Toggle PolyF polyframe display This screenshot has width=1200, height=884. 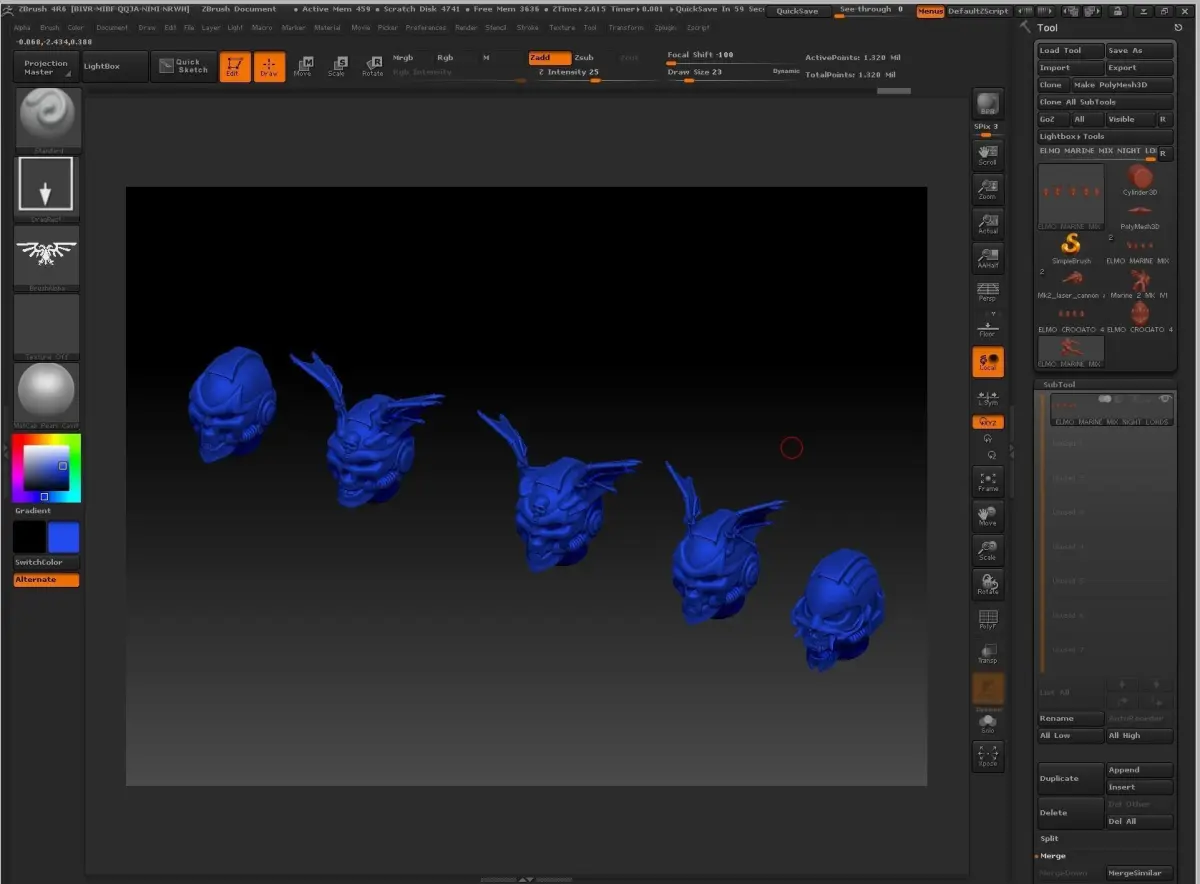coord(988,619)
